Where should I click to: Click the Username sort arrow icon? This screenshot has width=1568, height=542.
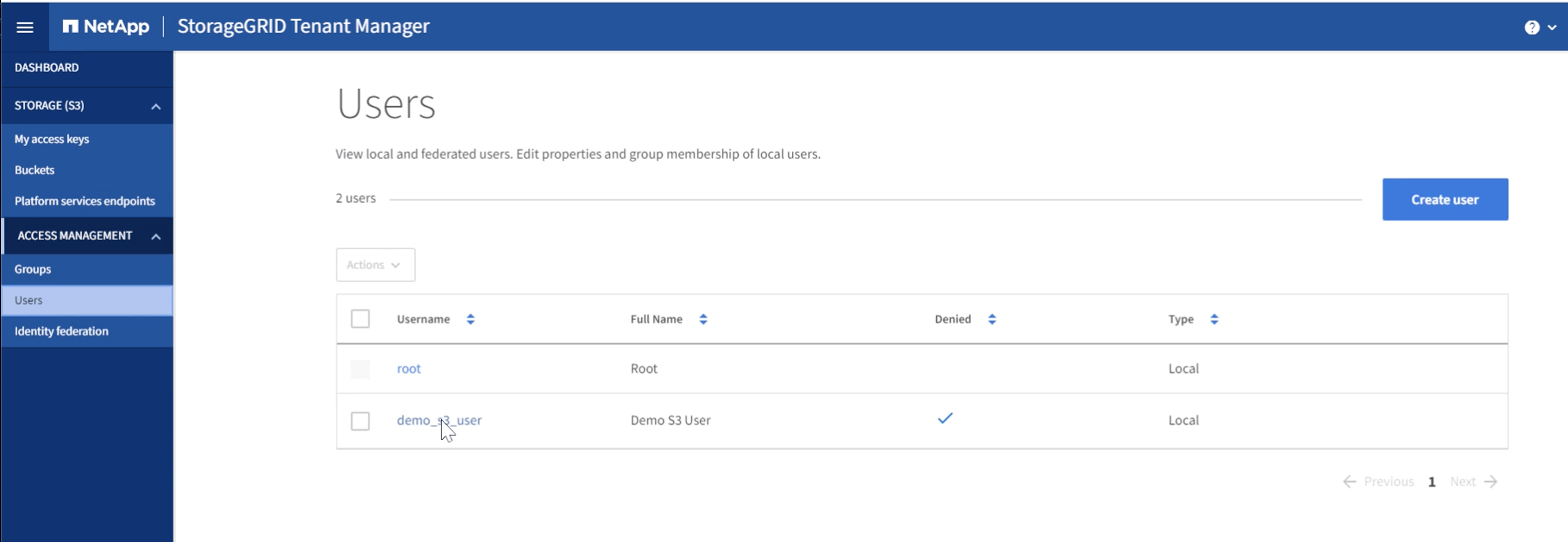tap(469, 319)
